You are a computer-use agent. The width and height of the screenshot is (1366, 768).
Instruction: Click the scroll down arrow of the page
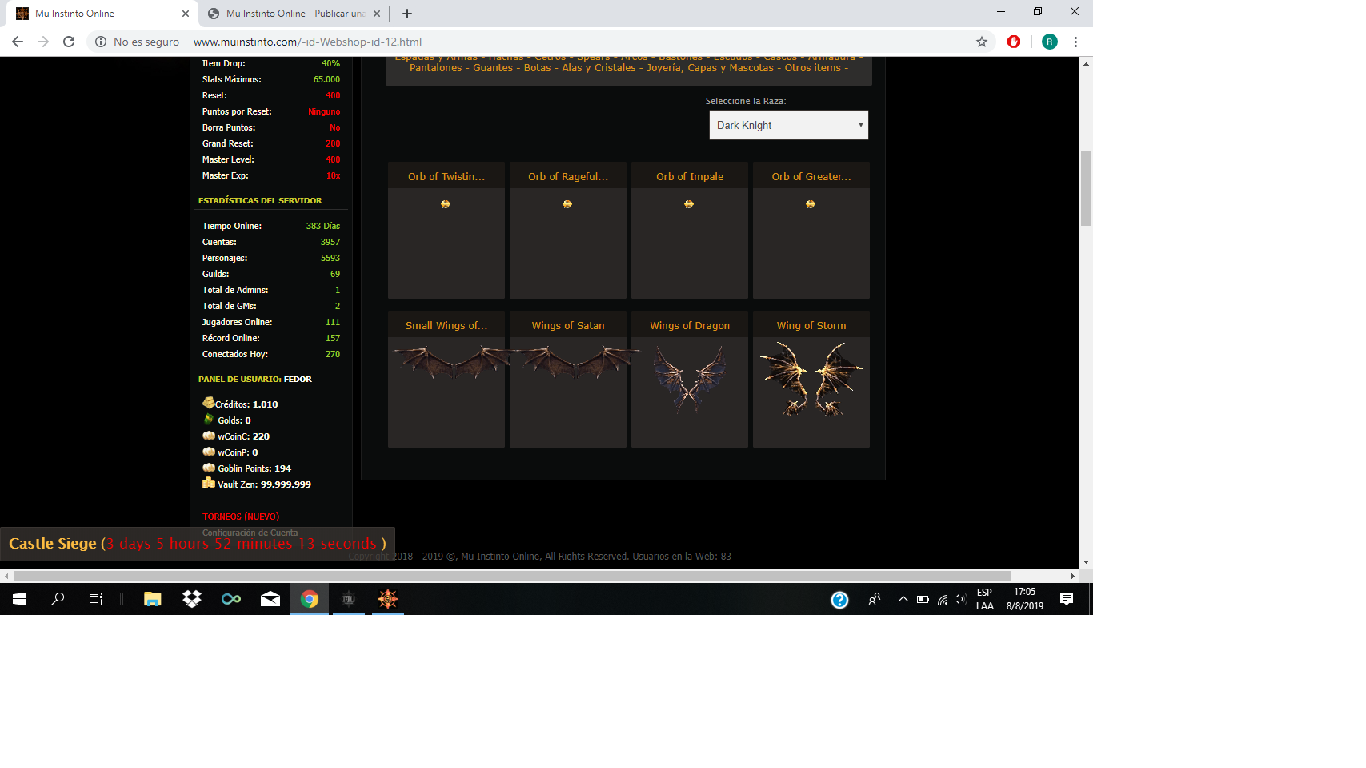click(x=1086, y=563)
